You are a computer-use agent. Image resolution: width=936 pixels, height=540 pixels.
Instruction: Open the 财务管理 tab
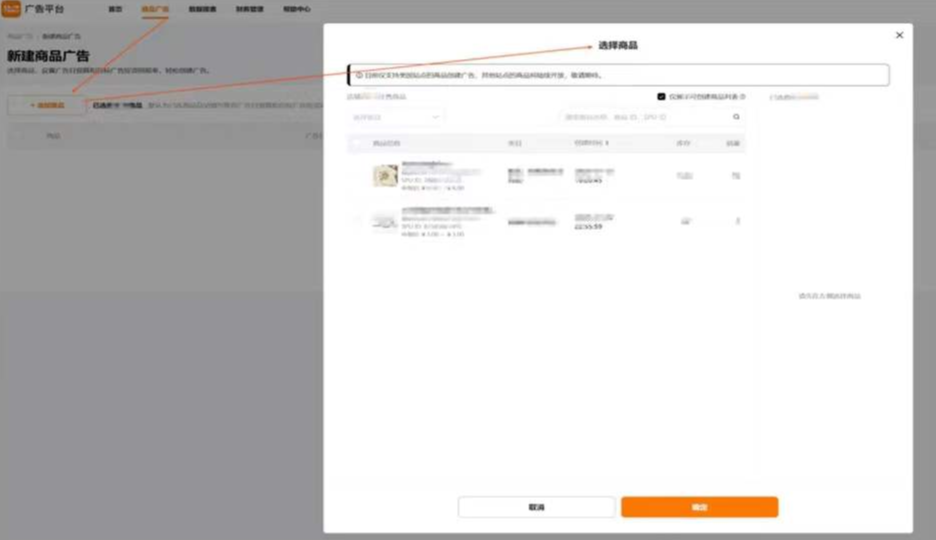[250, 9]
